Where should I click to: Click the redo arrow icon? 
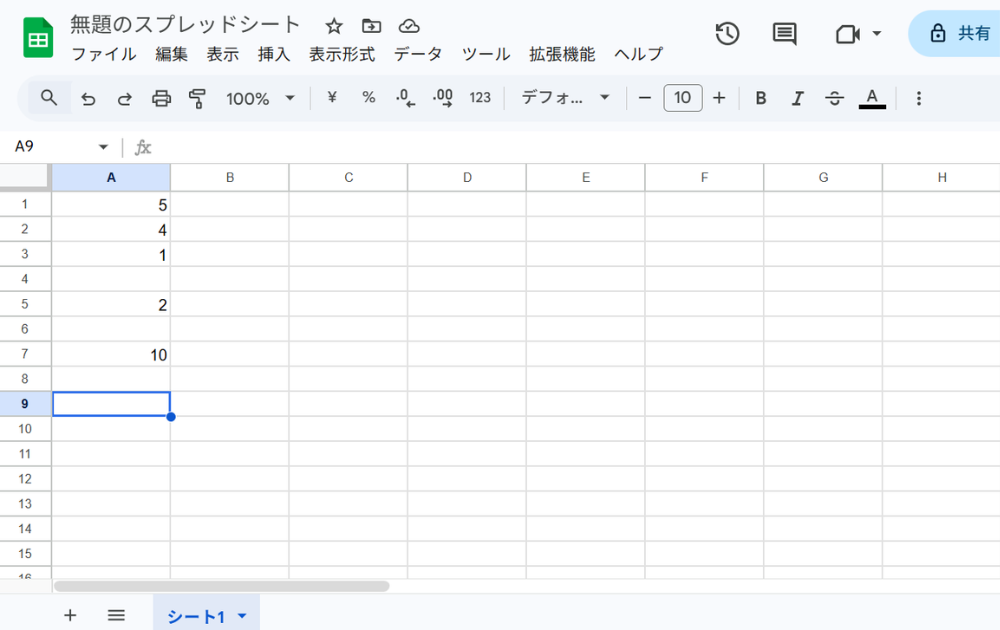pos(125,98)
